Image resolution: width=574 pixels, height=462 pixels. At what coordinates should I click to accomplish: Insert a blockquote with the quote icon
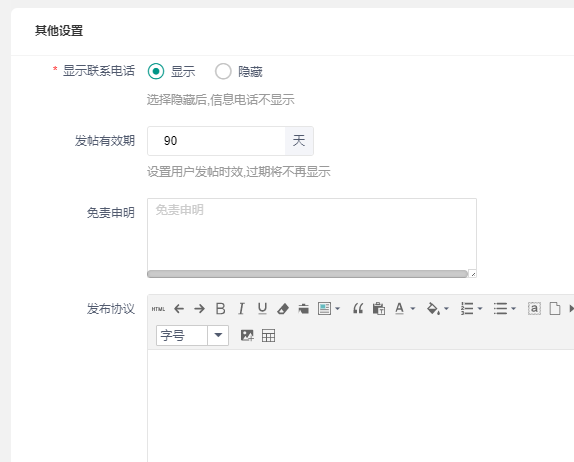[x=358, y=309]
